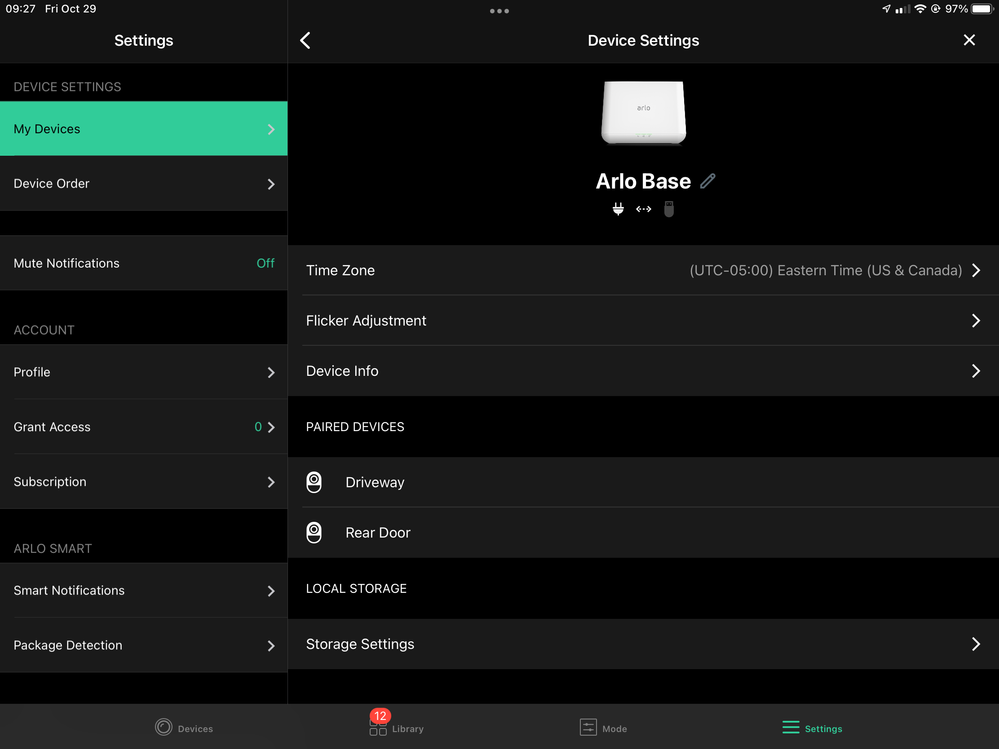This screenshot has width=999, height=749.
Task: Open the Library tab
Action: point(396,728)
